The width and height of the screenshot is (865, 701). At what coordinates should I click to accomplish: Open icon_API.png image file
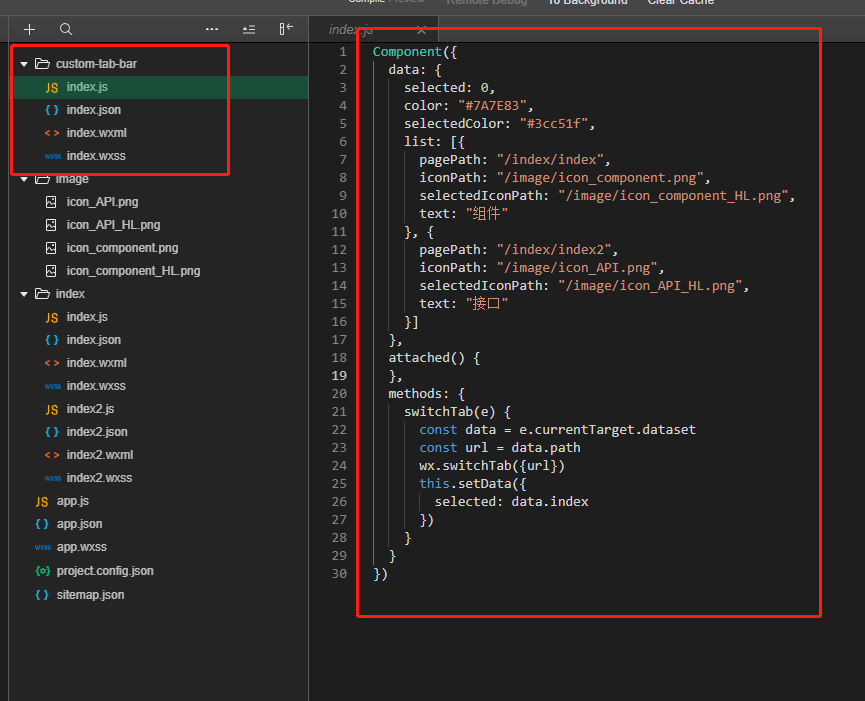(x=103, y=202)
